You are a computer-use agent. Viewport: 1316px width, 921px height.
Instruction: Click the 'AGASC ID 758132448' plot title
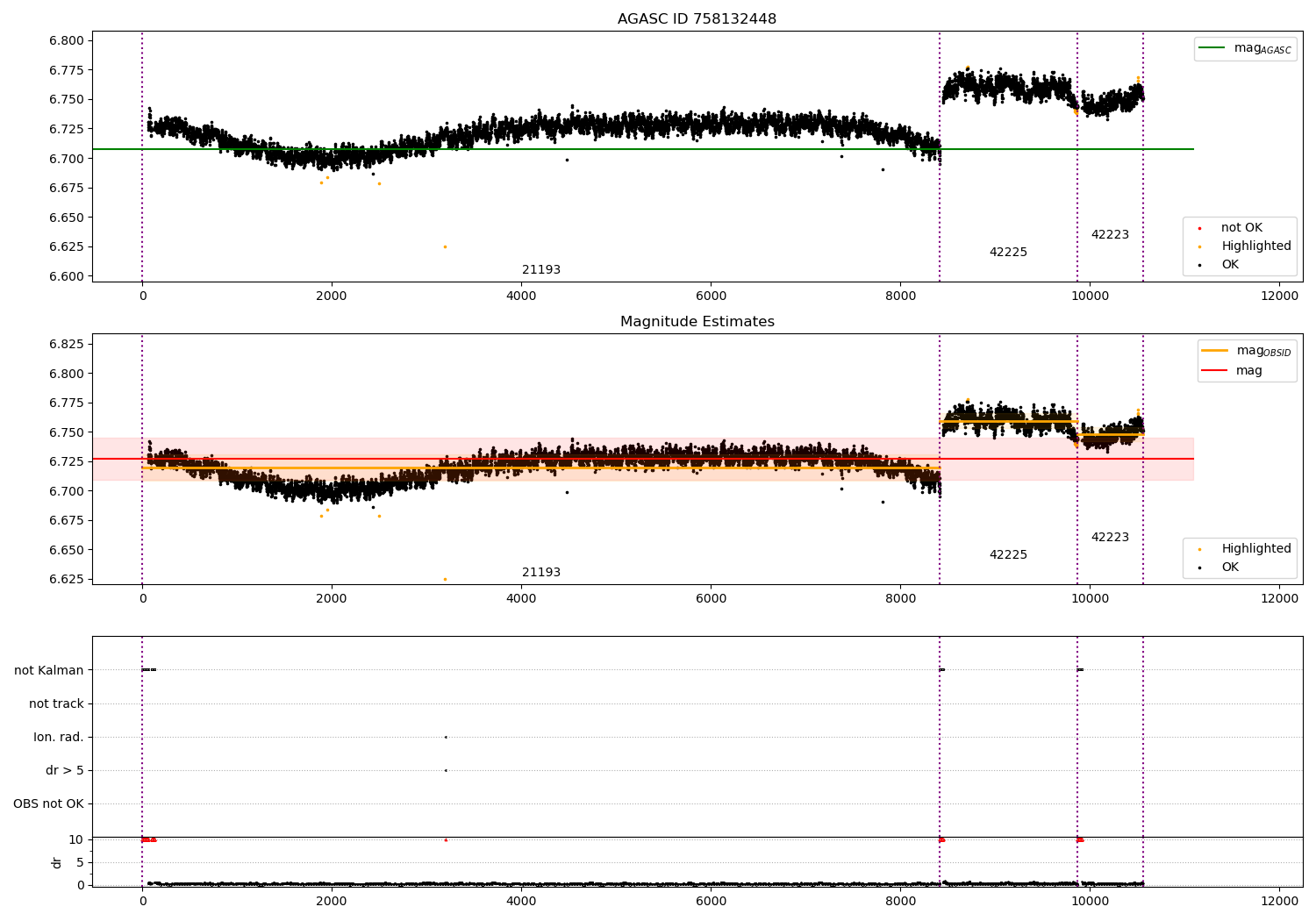697,19
